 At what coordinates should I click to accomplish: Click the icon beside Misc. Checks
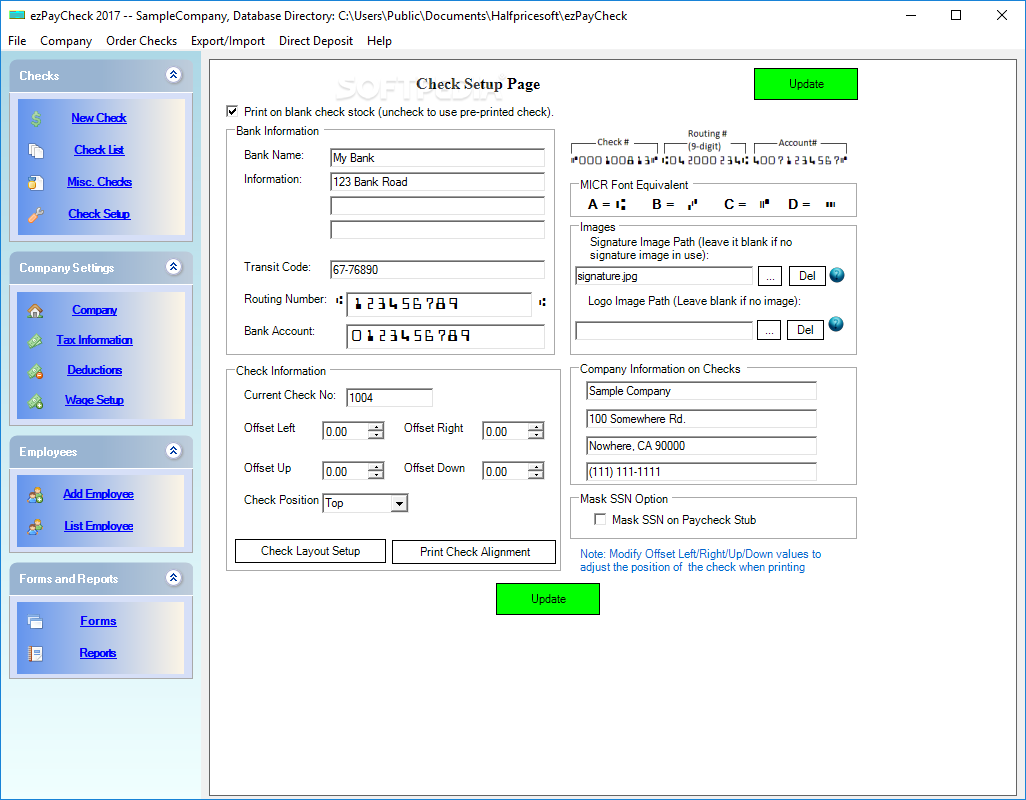pyautogui.click(x=36, y=183)
